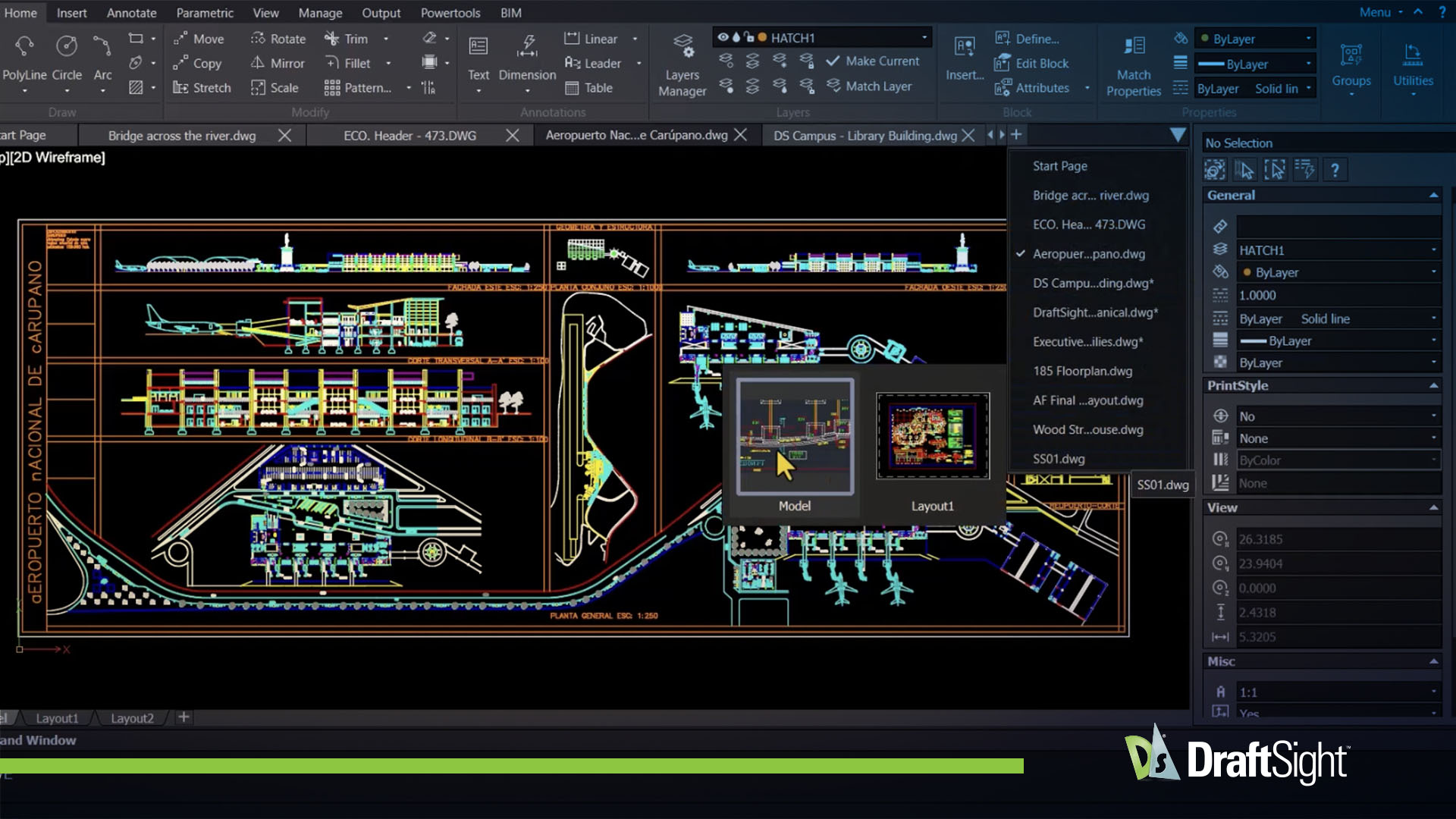Click the Mirror tool
The image size is (1456, 819).
(278, 63)
